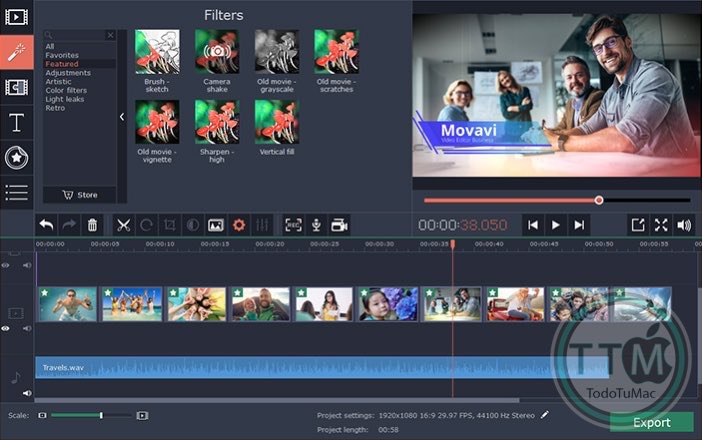This screenshot has width=702, height=440.
Task: Open the Import media tab icon
Action: [17, 17]
